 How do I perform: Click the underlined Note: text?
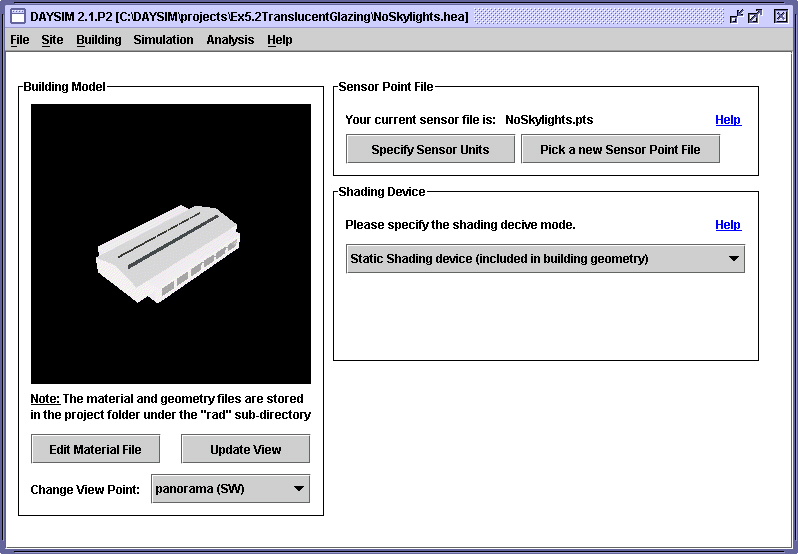click(45, 399)
